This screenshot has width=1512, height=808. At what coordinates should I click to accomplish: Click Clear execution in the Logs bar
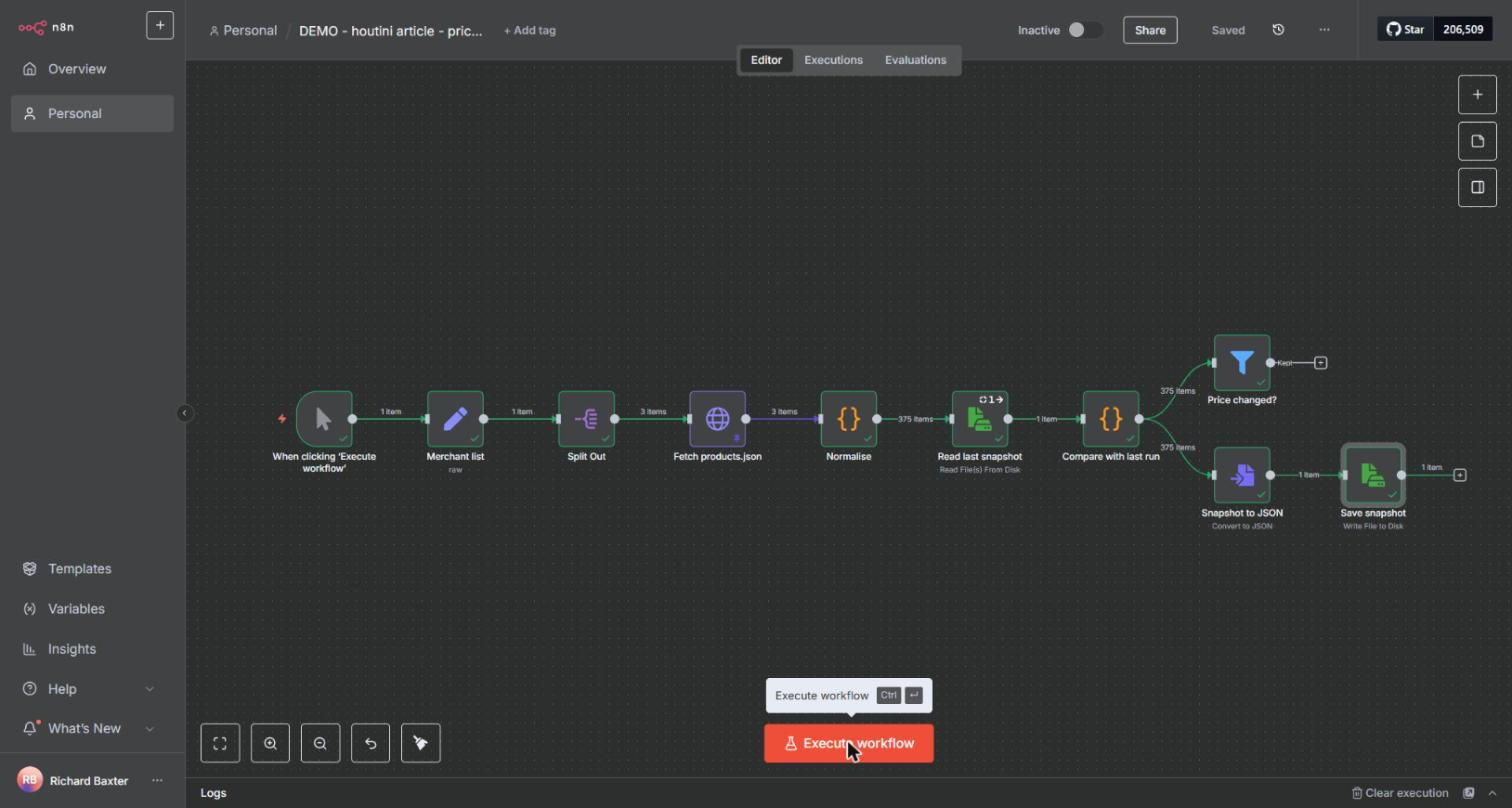(x=1400, y=793)
